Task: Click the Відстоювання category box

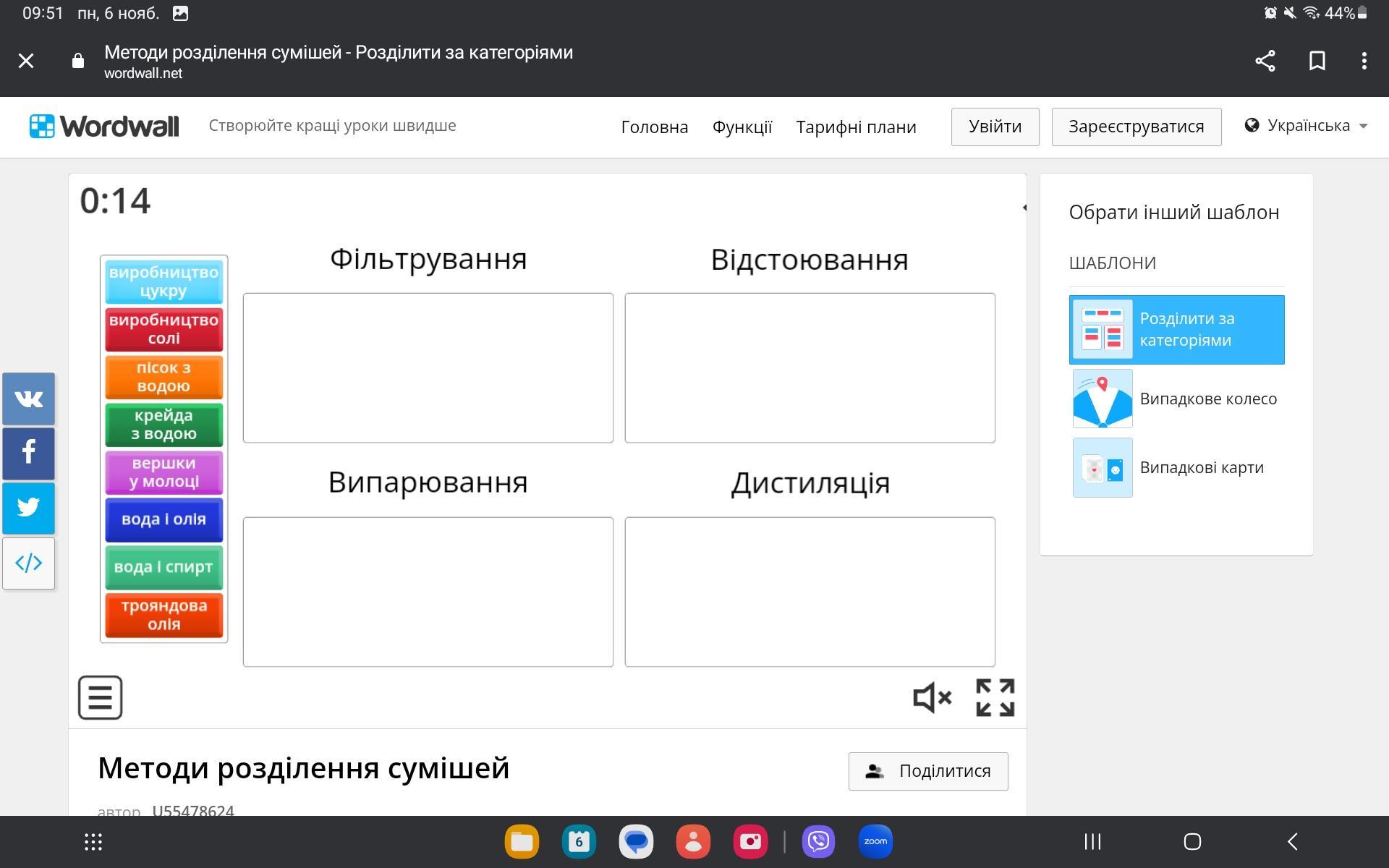Action: [810, 367]
